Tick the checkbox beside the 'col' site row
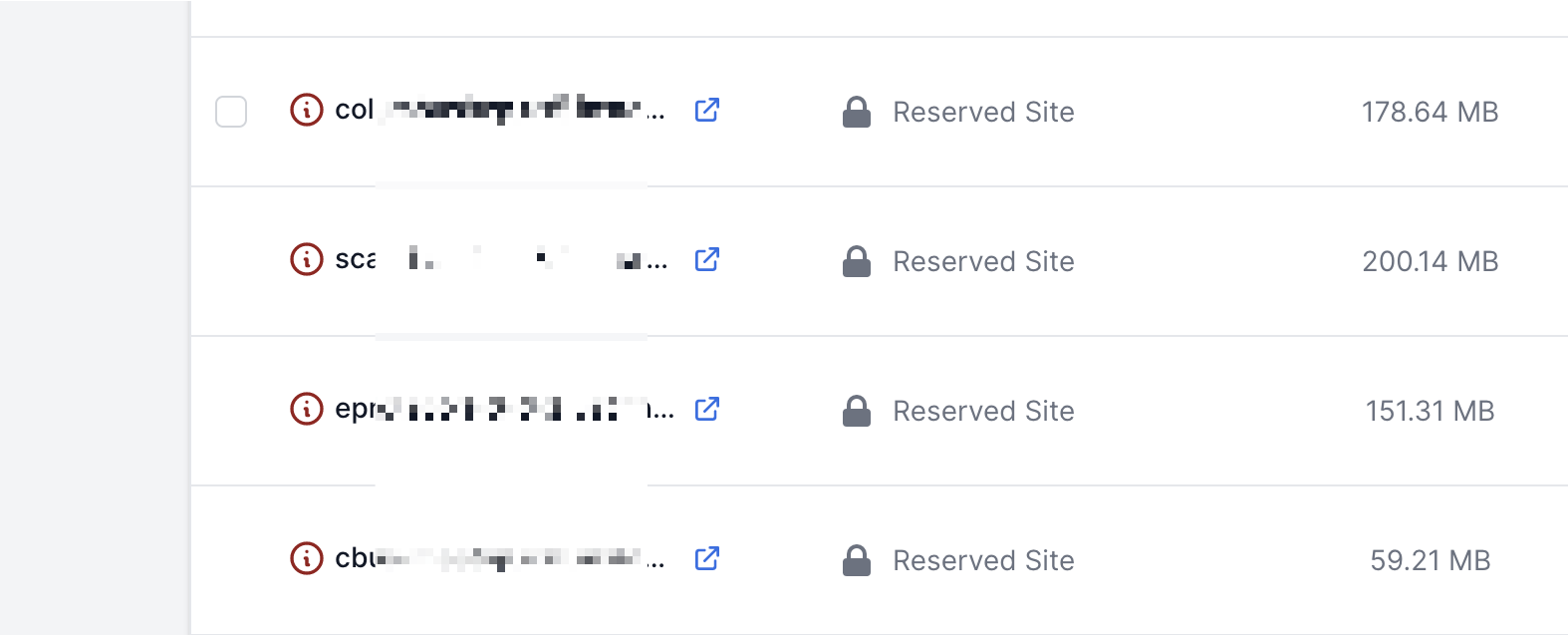 pyautogui.click(x=231, y=112)
